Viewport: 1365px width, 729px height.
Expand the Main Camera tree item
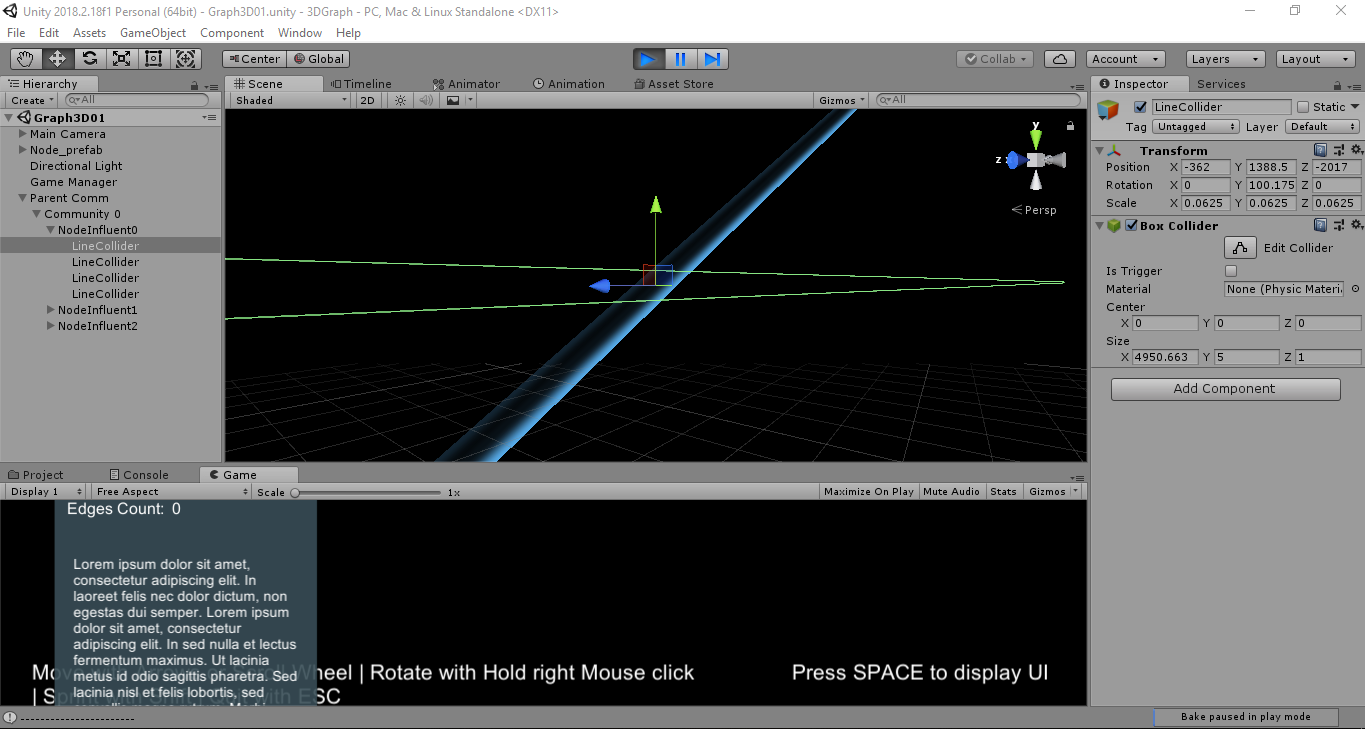click(23, 134)
